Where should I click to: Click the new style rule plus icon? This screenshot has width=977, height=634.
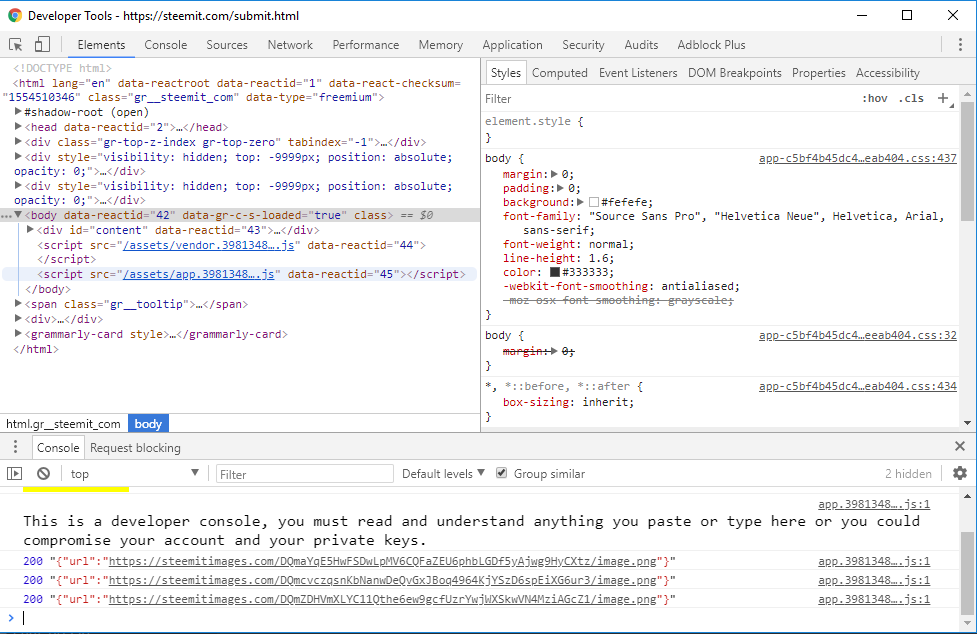(943, 98)
